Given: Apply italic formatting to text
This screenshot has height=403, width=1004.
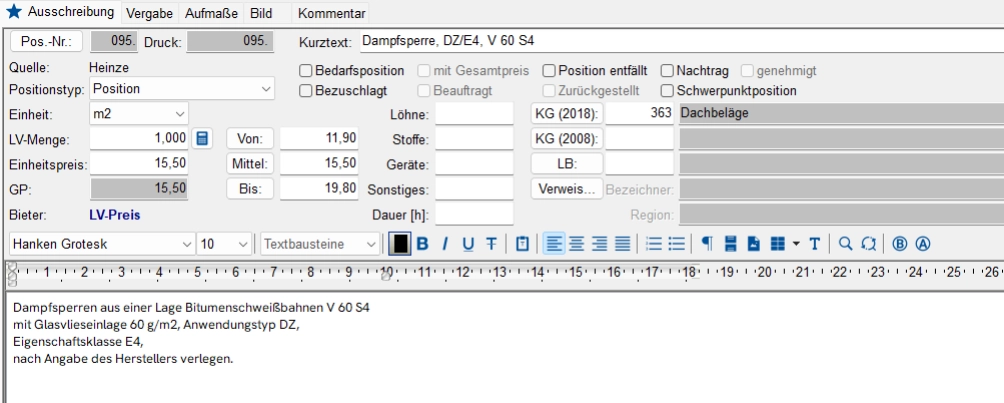Looking at the screenshot, I should [x=445, y=244].
